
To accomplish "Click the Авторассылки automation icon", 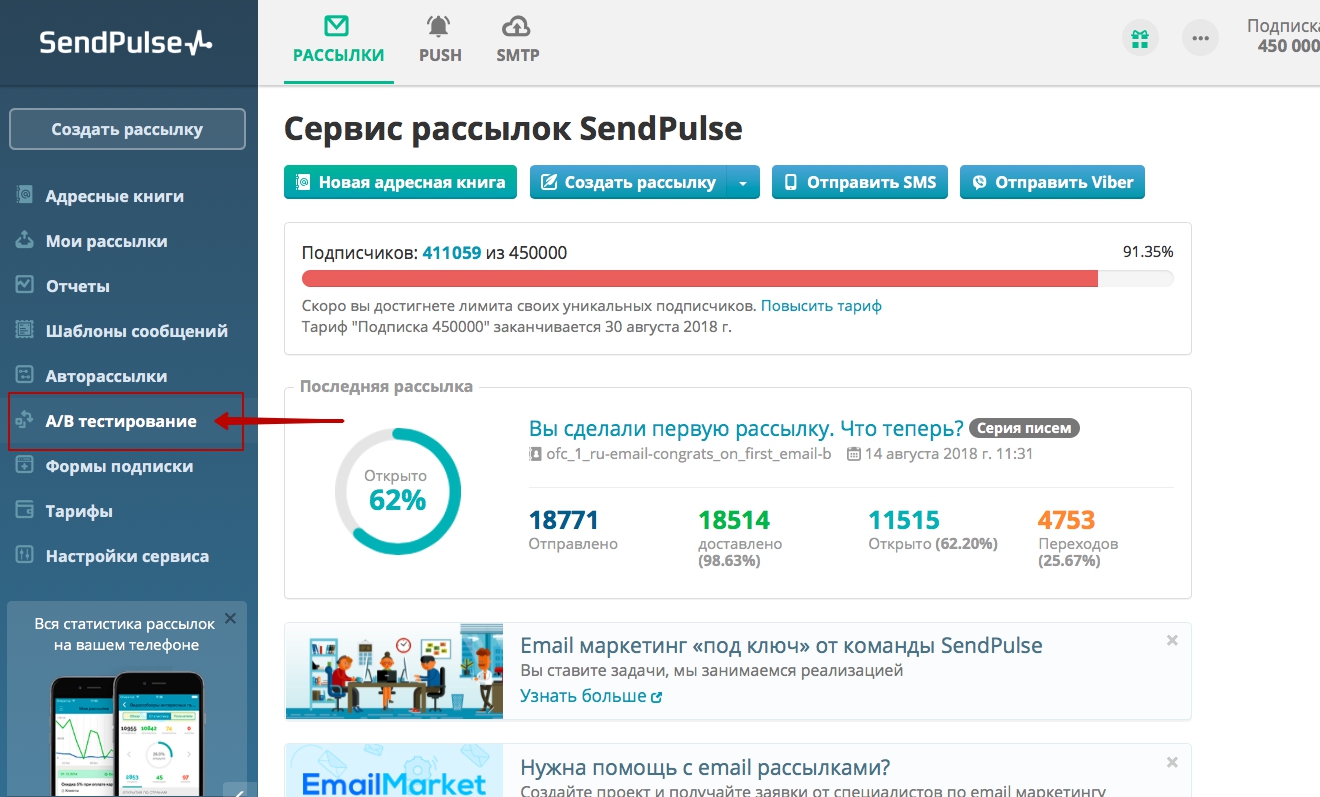I will point(25,375).
